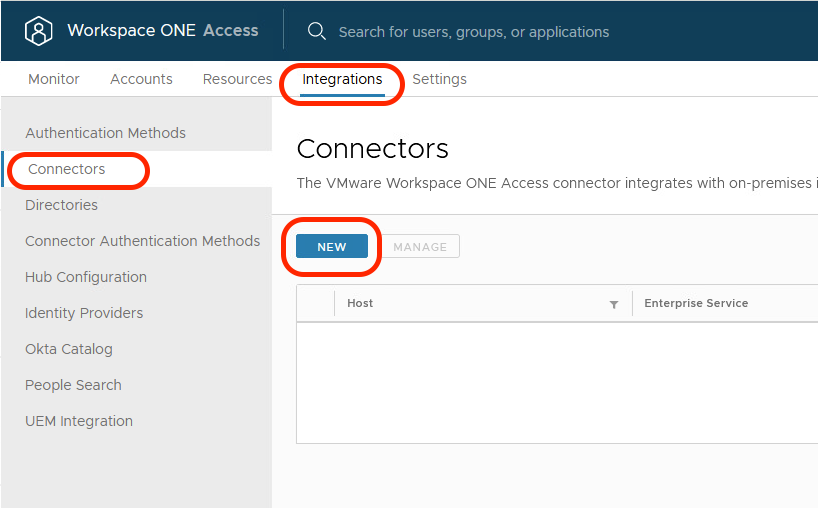
Task: Navigate to People Search
Action: [x=73, y=385]
